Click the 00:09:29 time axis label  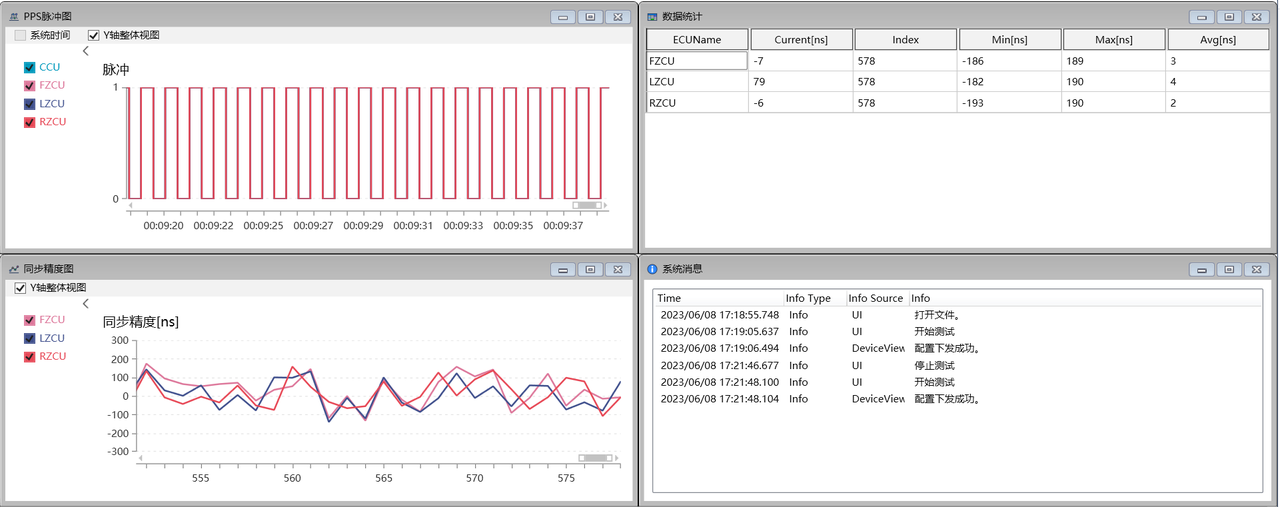click(x=363, y=226)
